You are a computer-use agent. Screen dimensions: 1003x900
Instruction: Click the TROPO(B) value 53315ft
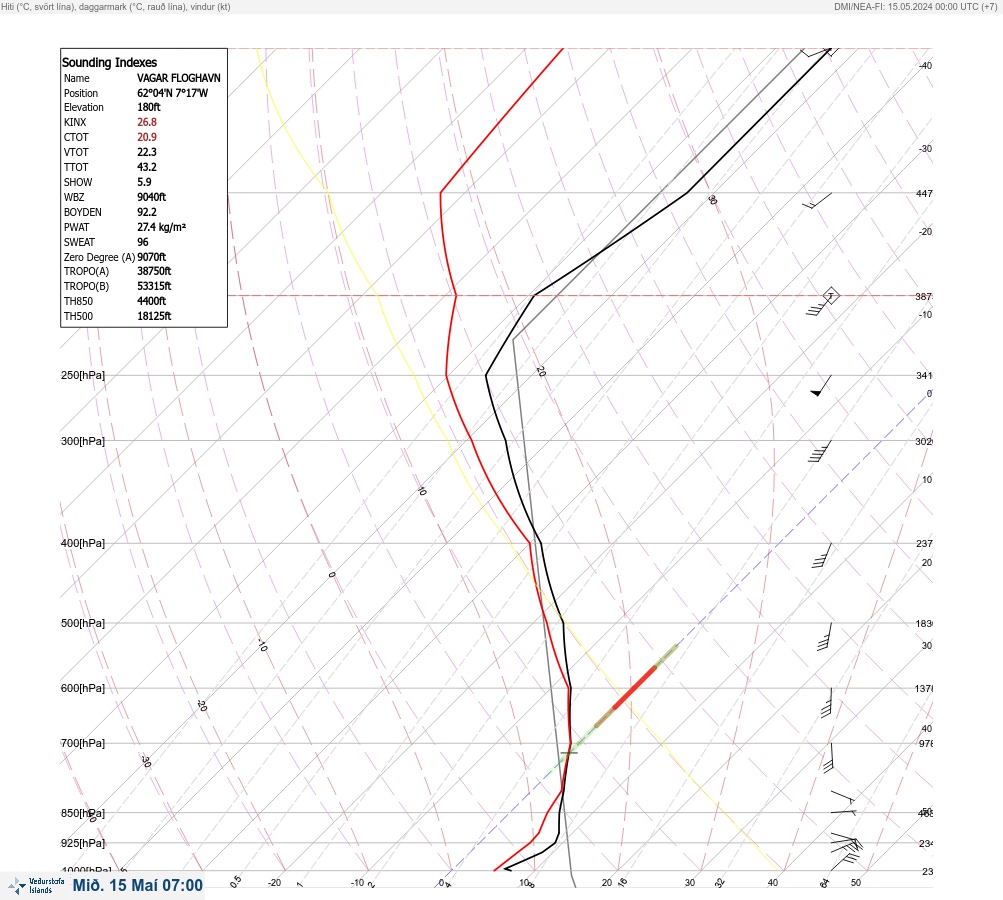point(154,286)
